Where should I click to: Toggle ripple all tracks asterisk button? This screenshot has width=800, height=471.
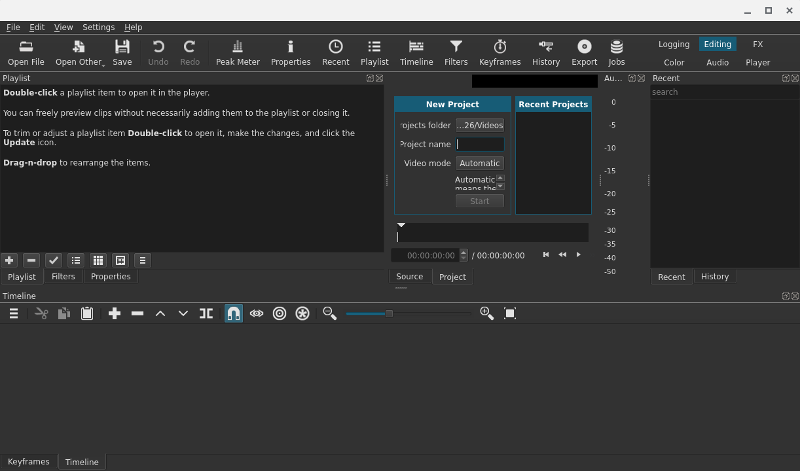click(x=302, y=313)
